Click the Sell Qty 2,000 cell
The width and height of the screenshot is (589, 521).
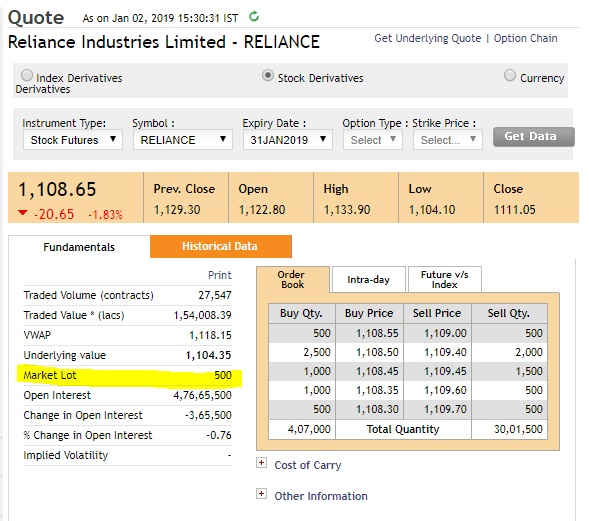coord(509,352)
